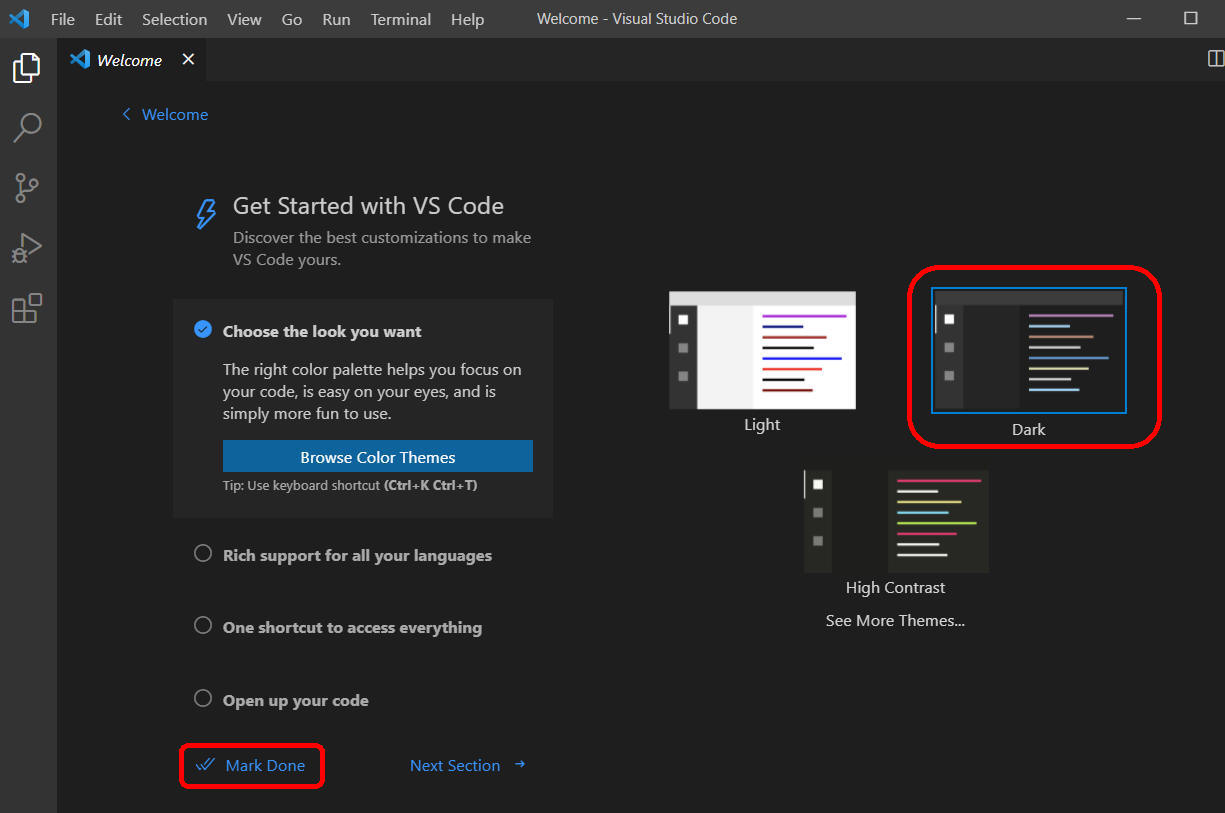Click the split editor icon
This screenshot has width=1225, height=813.
click(x=1216, y=59)
